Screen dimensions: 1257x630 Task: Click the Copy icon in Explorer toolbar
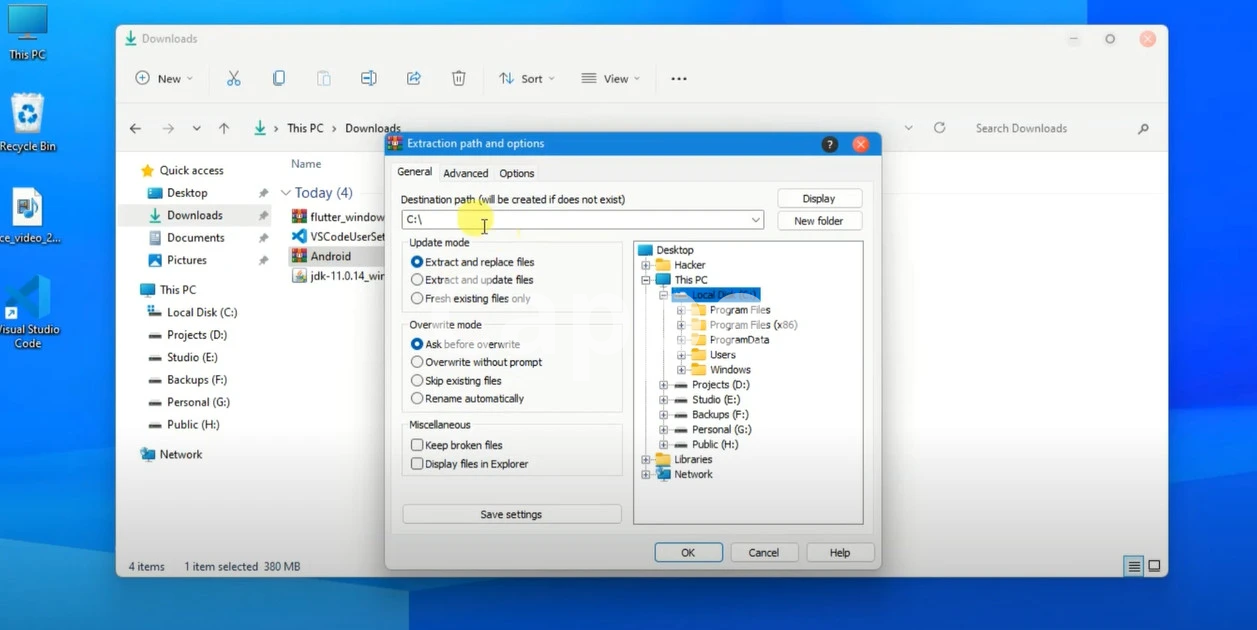point(279,78)
